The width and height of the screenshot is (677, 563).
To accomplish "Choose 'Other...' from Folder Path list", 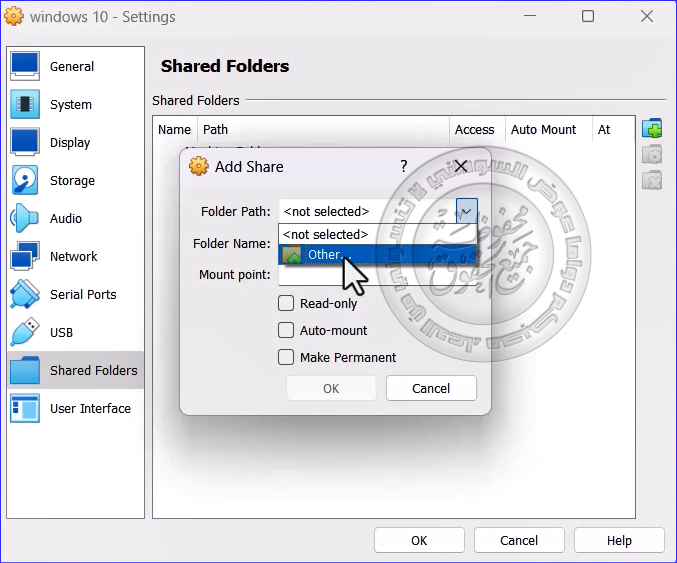I will click(x=324, y=255).
